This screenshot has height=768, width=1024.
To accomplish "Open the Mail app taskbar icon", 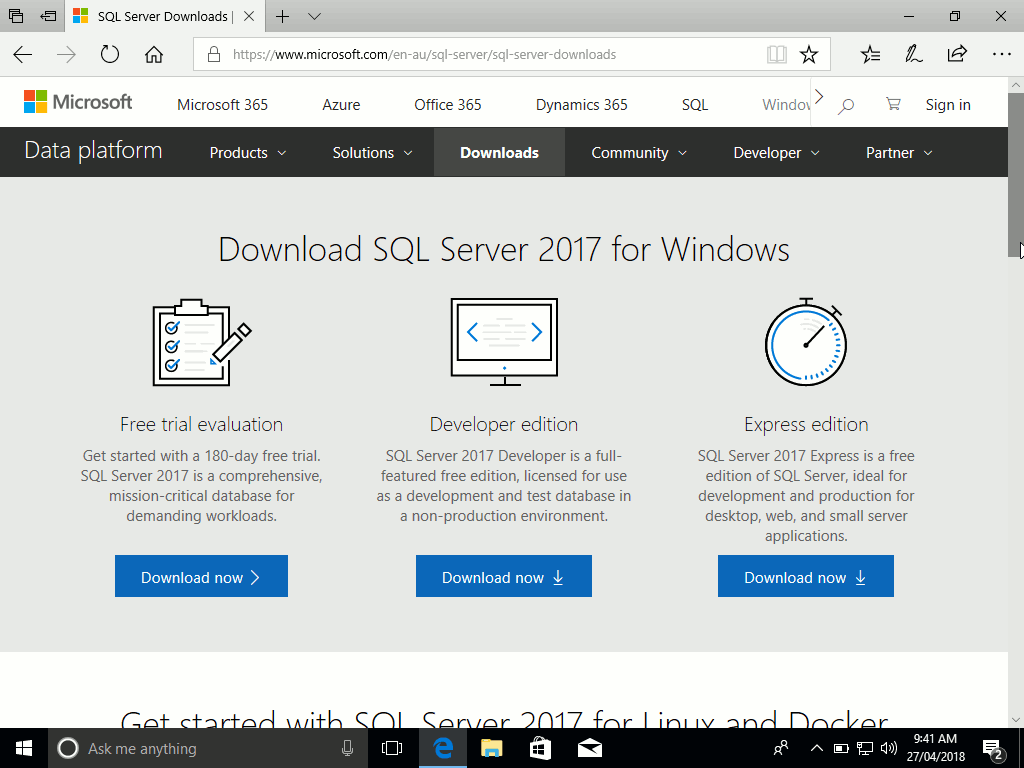I will point(590,748).
